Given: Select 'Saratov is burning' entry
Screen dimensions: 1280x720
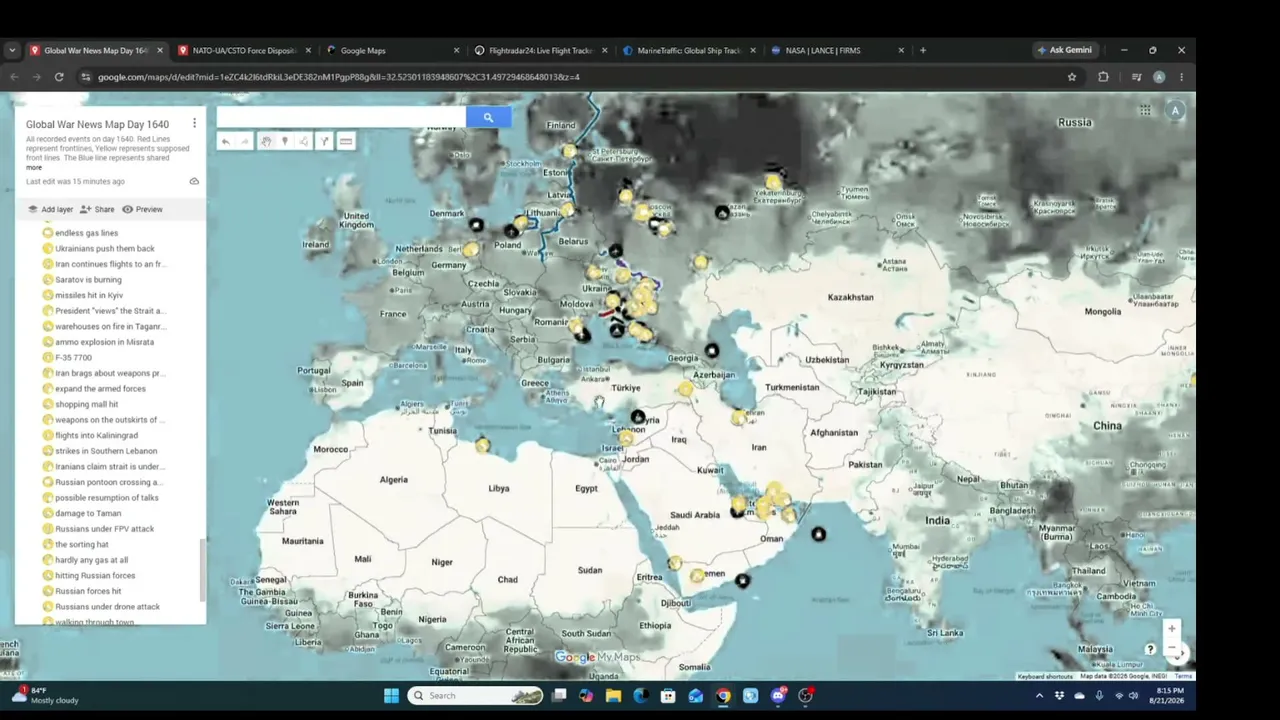Looking at the screenshot, I should 88,280.
